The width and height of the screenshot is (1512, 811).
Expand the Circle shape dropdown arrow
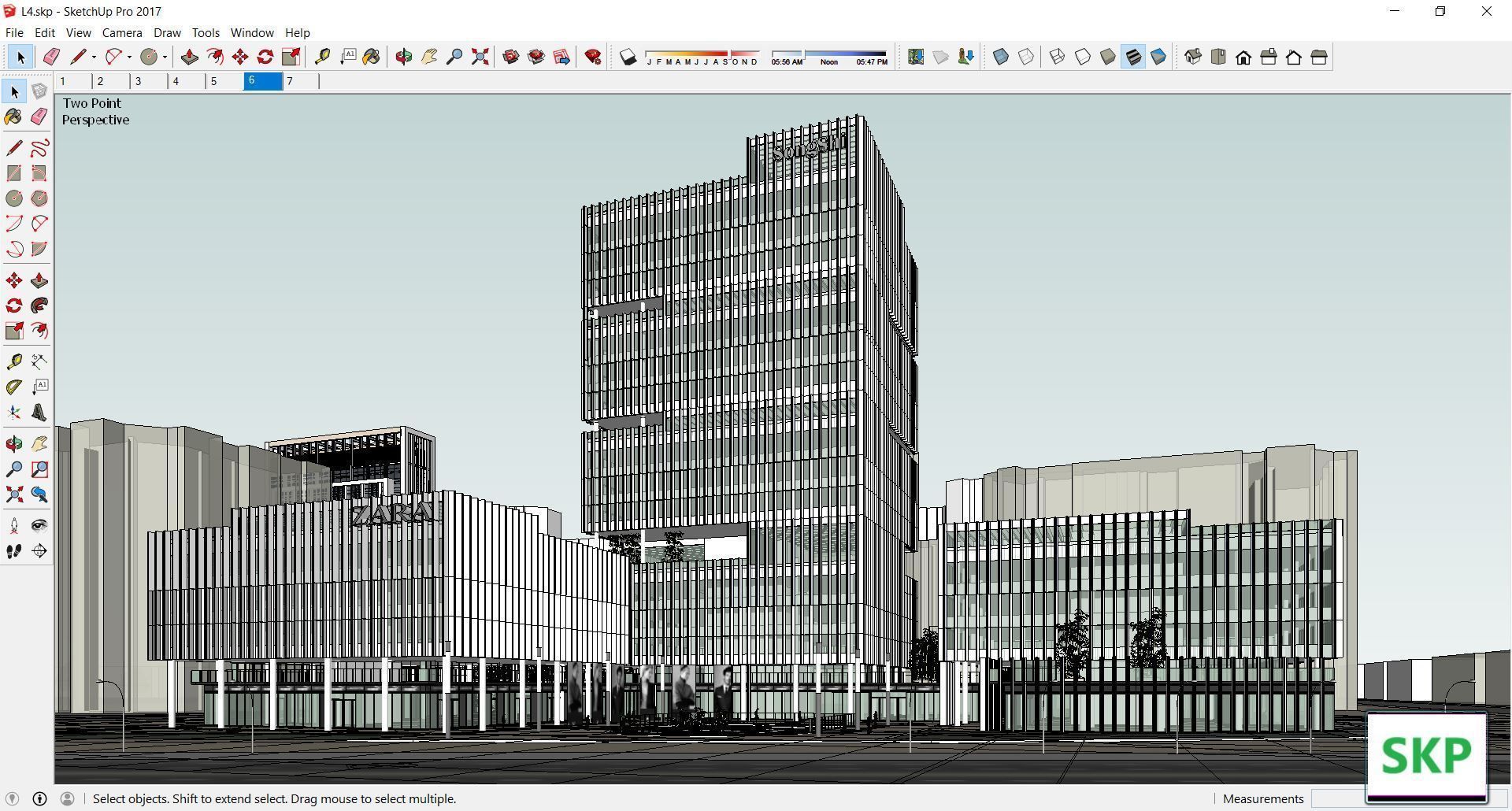pos(165,57)
